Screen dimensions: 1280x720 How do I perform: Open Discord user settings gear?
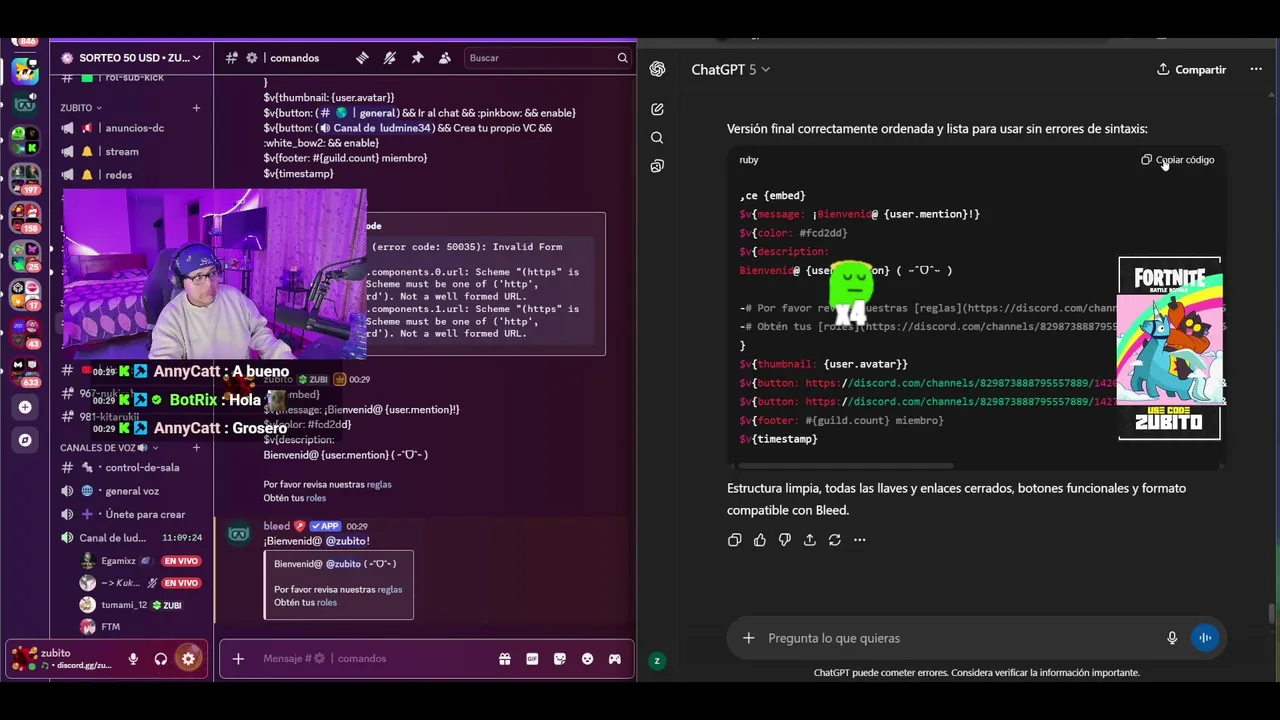coord(188,658)
